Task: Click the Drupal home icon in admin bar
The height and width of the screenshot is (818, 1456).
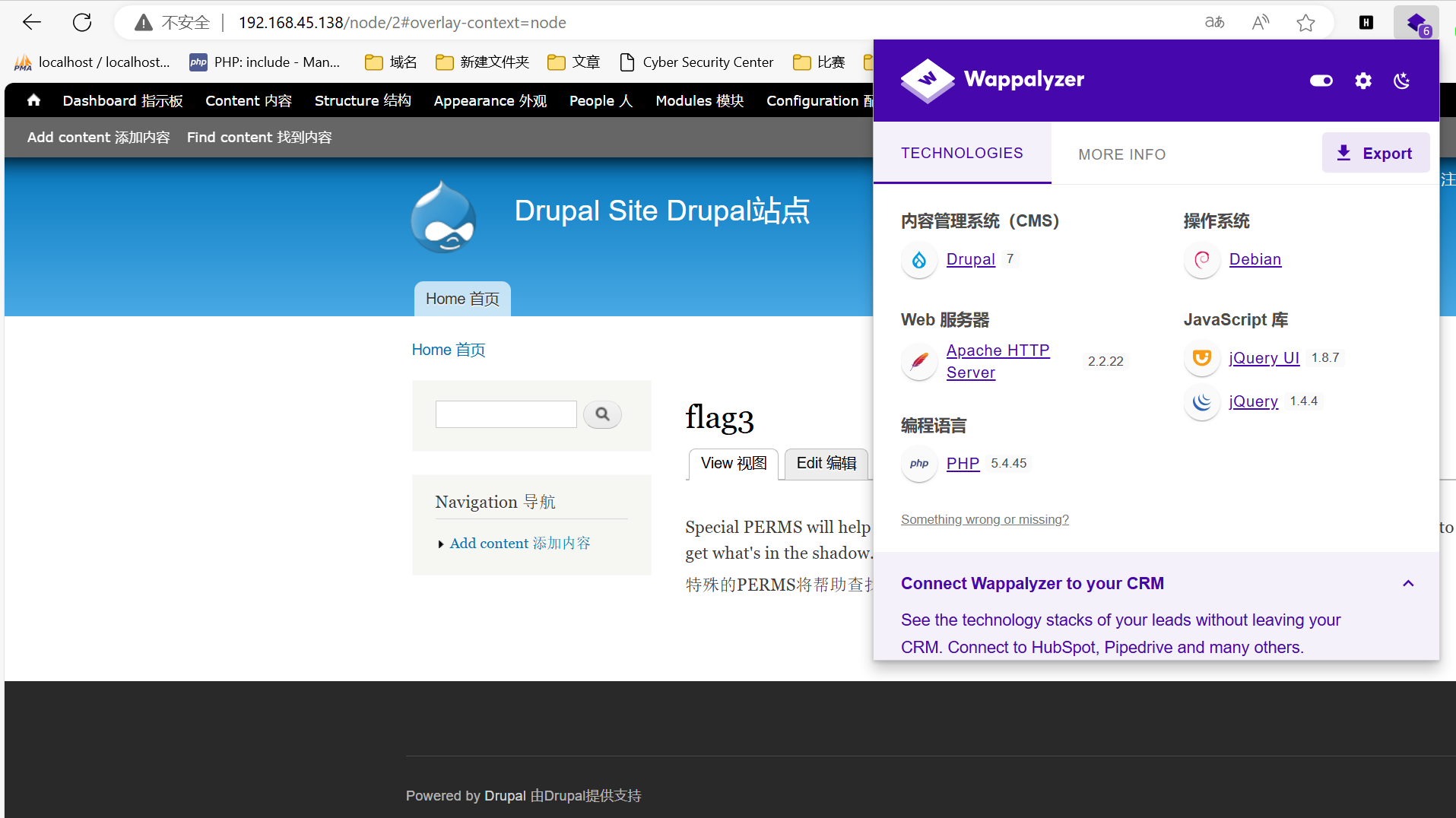Action: tap(33, 100)
